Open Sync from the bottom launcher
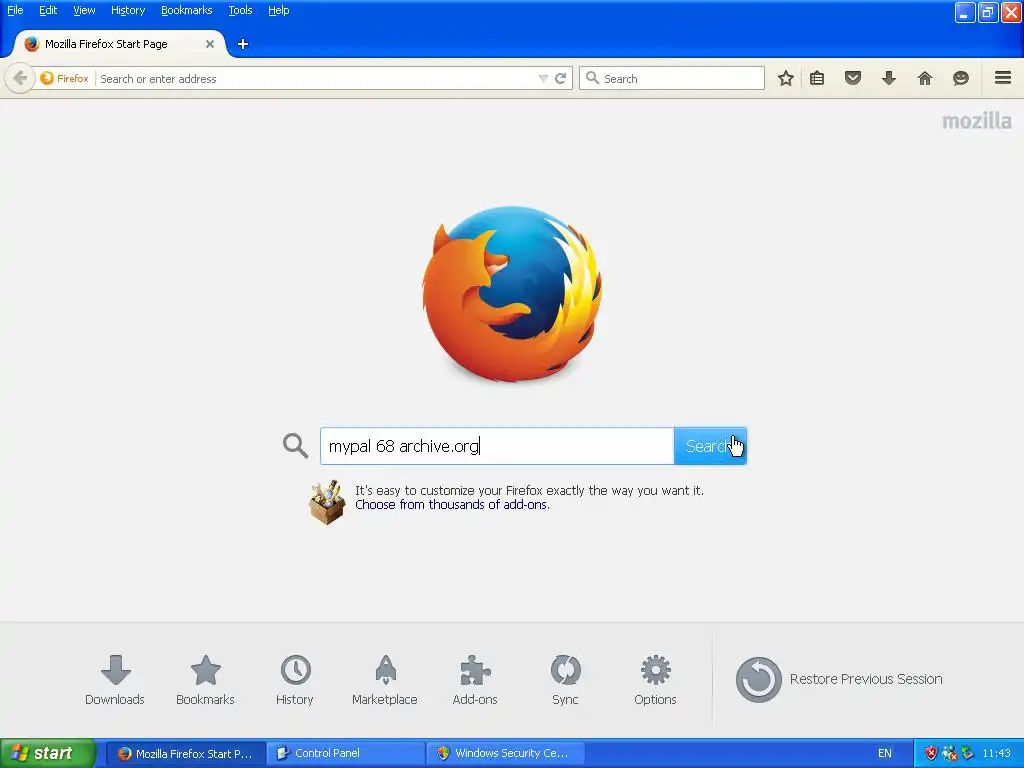Image resolution: width=1024 pixels, height=768 pixels. tap(565, 680)
